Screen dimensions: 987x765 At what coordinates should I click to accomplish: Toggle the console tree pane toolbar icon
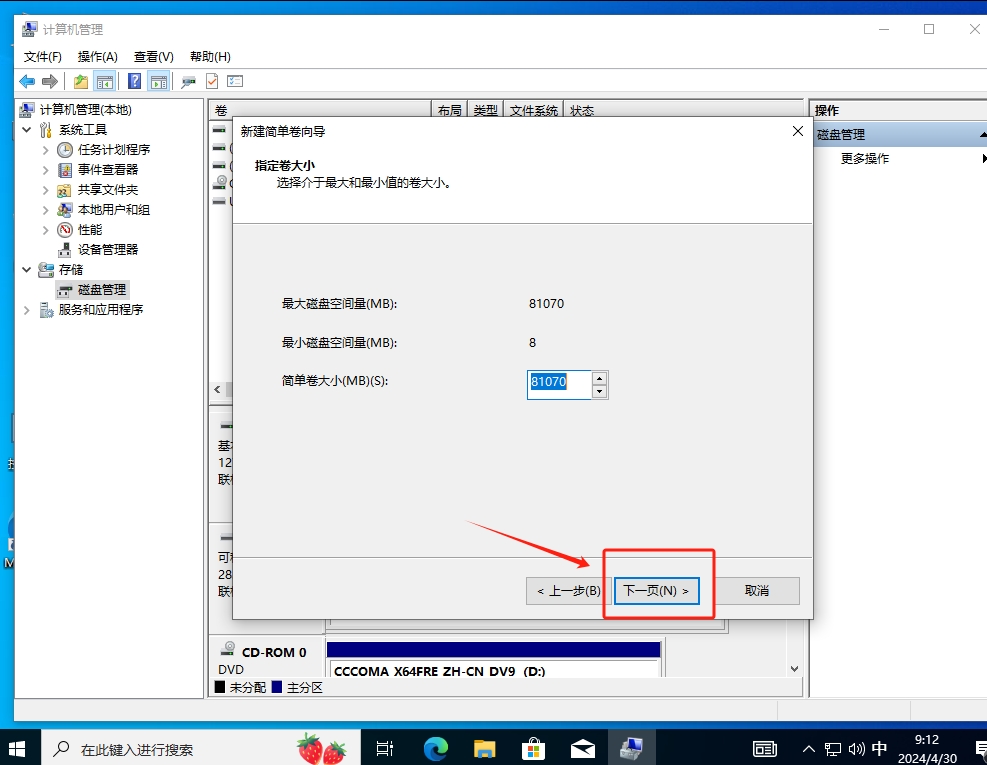104,81
